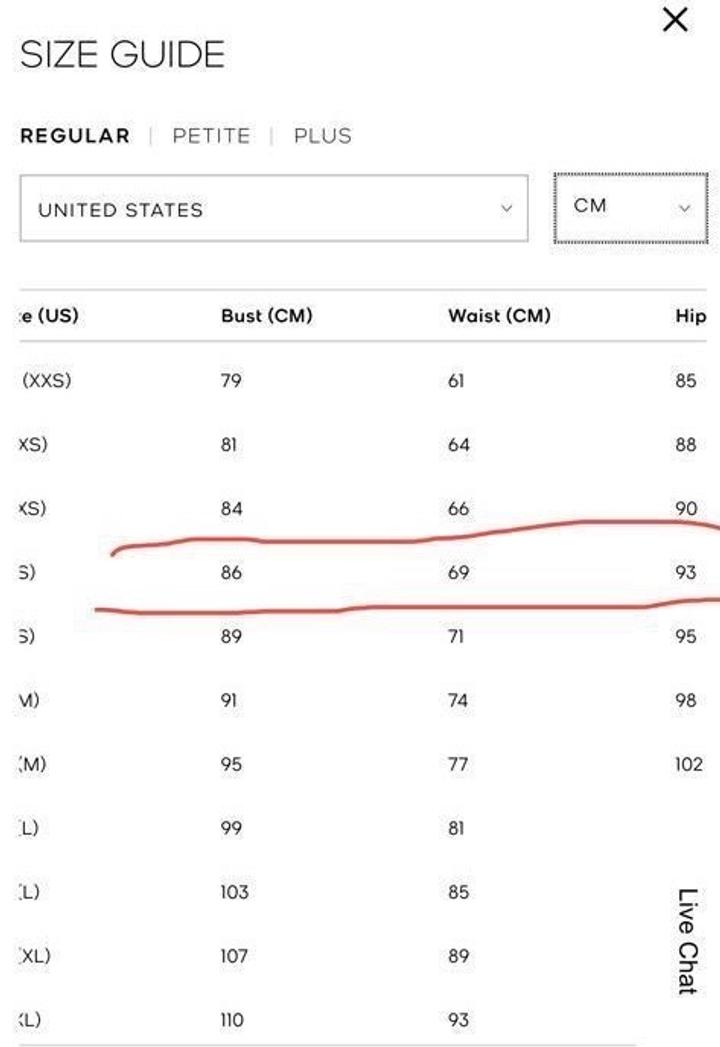Select the bust value 86 in the underlined row

231,573
